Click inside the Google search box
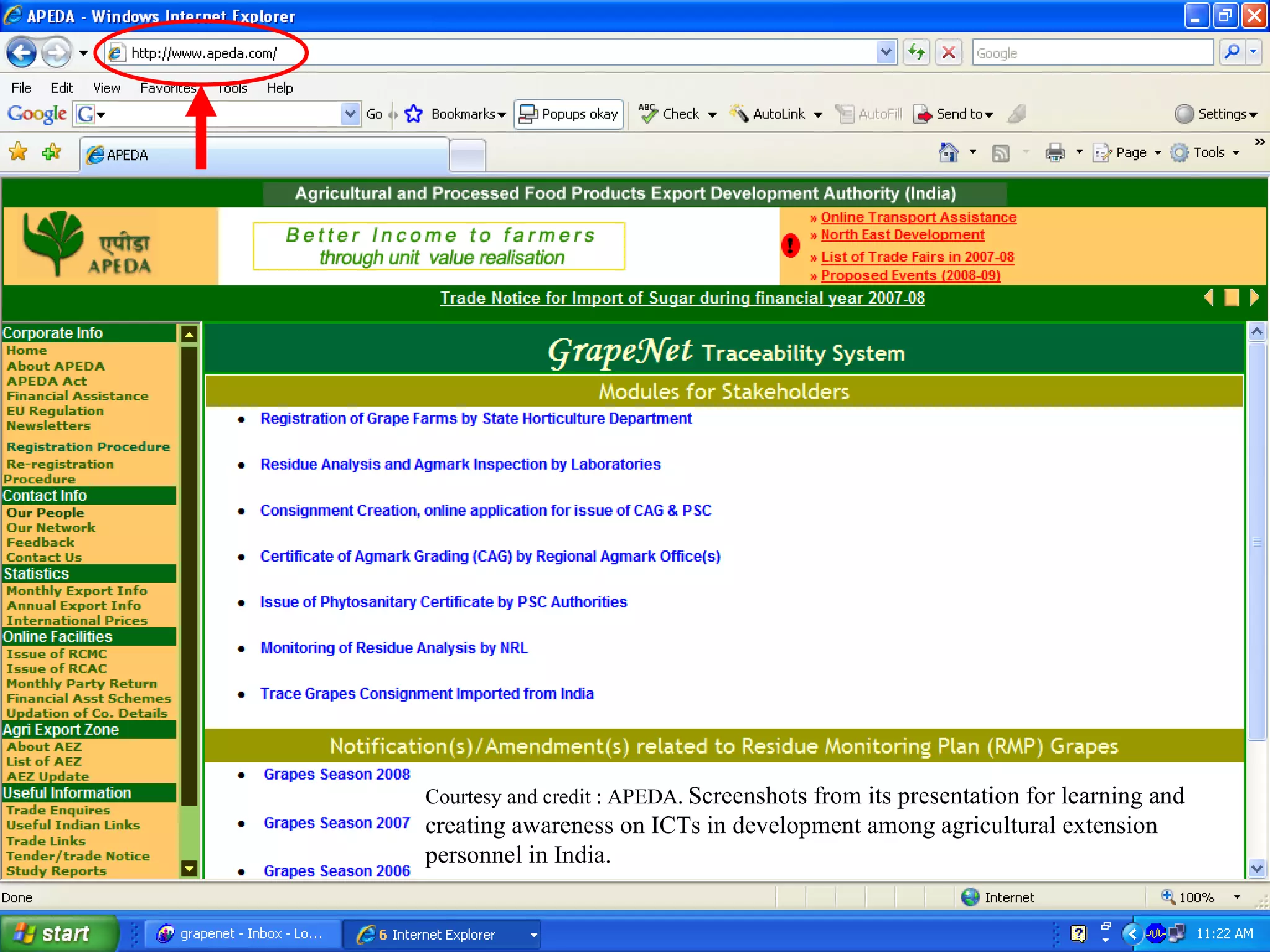 point(1092,53)
